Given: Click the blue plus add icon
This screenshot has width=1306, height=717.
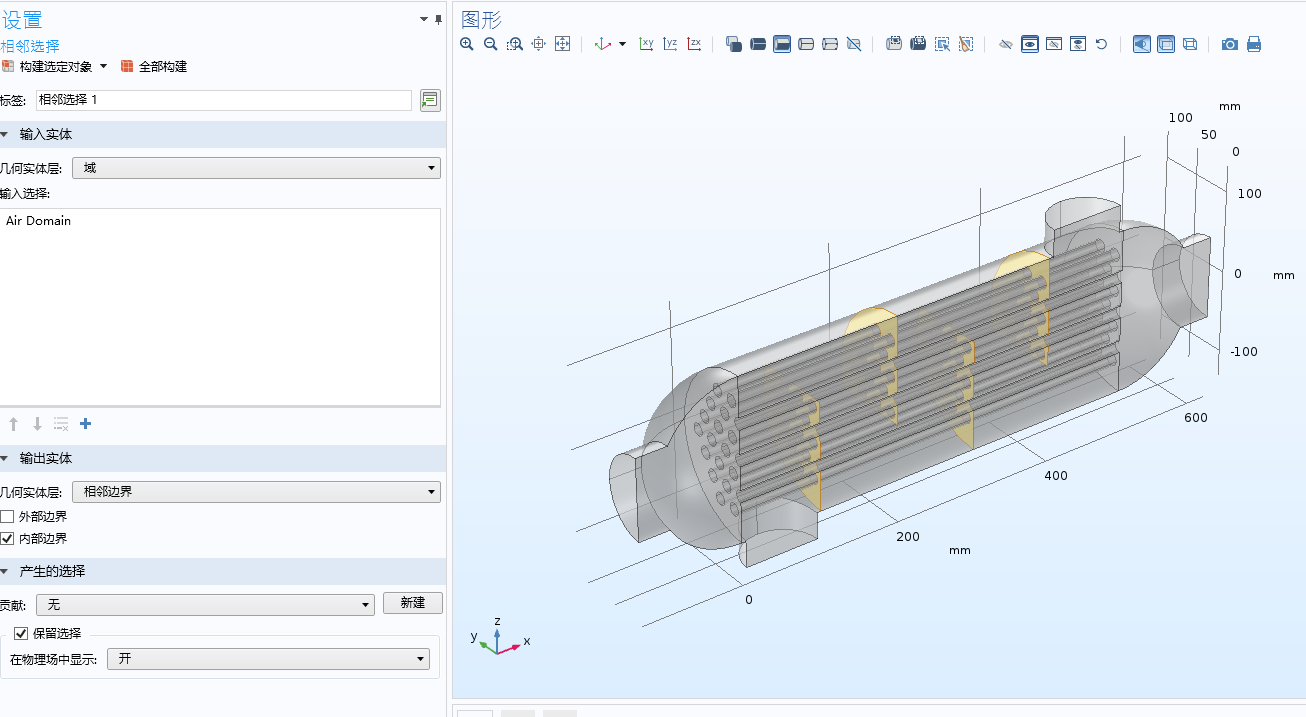Looking at the screenshot, I should coord(85,424).
